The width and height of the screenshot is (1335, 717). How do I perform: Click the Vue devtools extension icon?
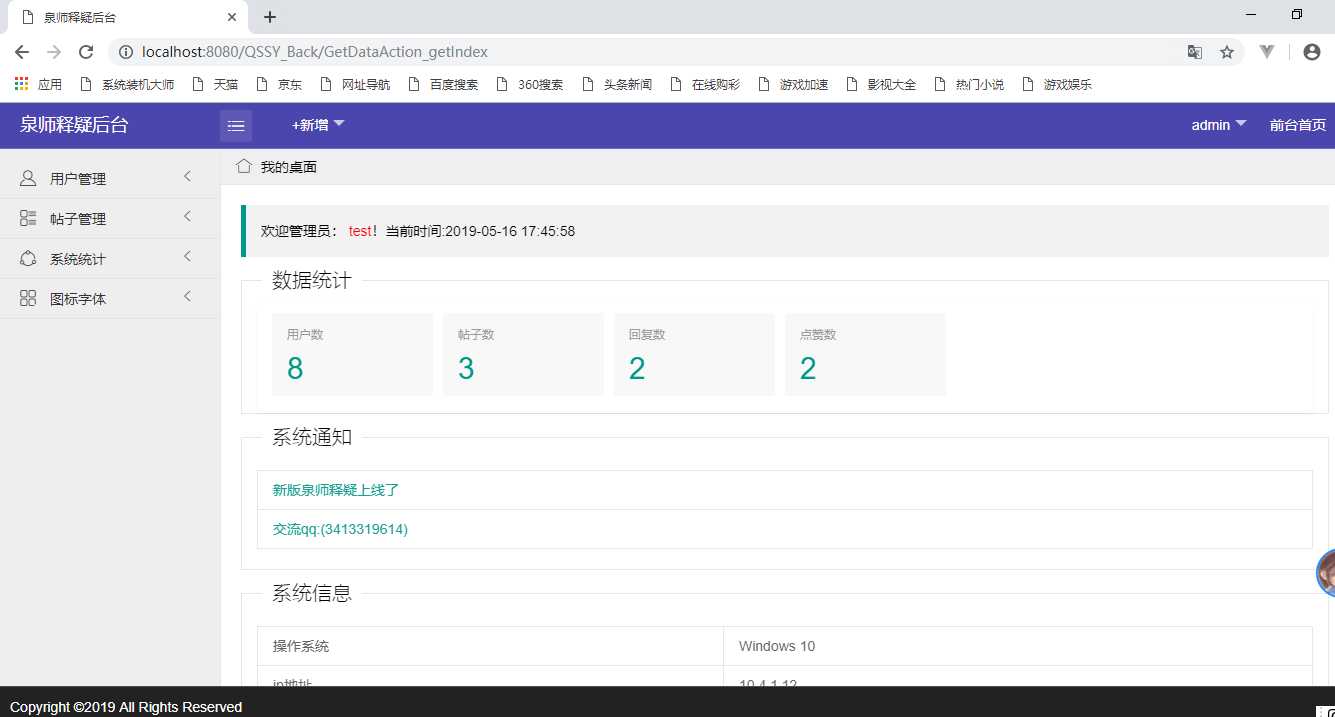point(1267,51)
